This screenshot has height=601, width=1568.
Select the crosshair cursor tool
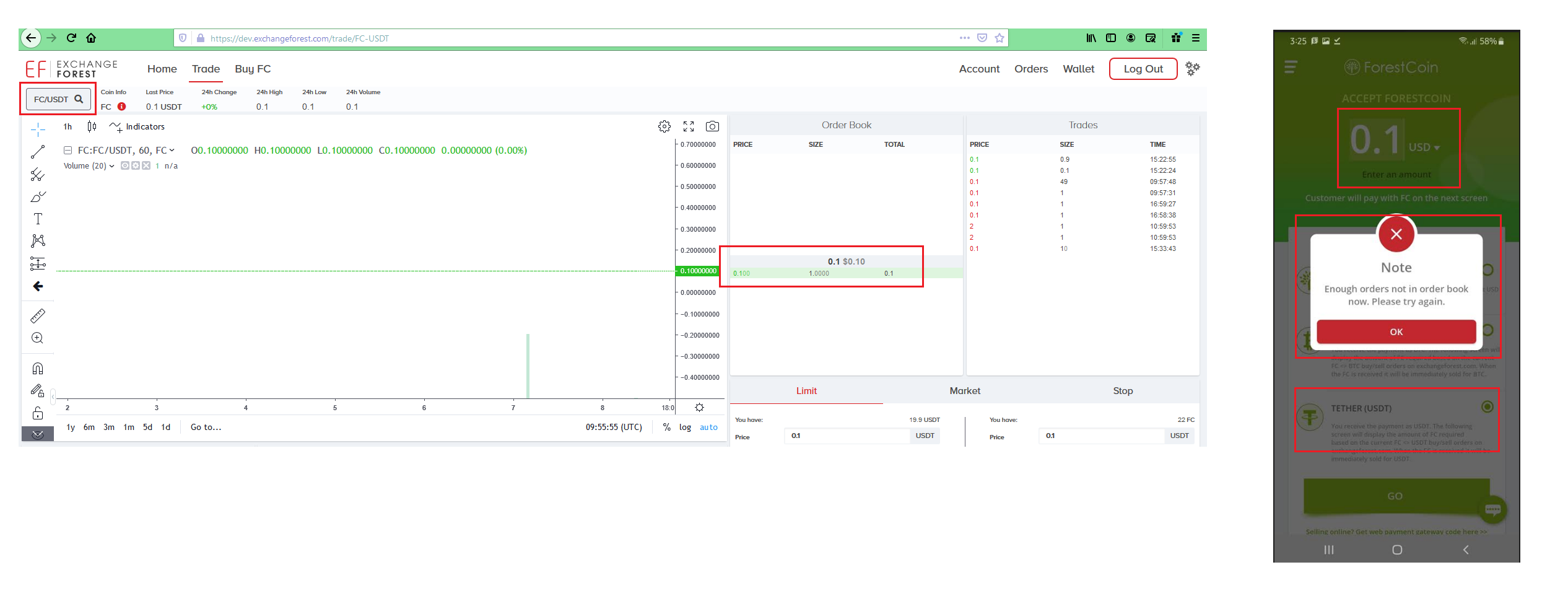38,129
